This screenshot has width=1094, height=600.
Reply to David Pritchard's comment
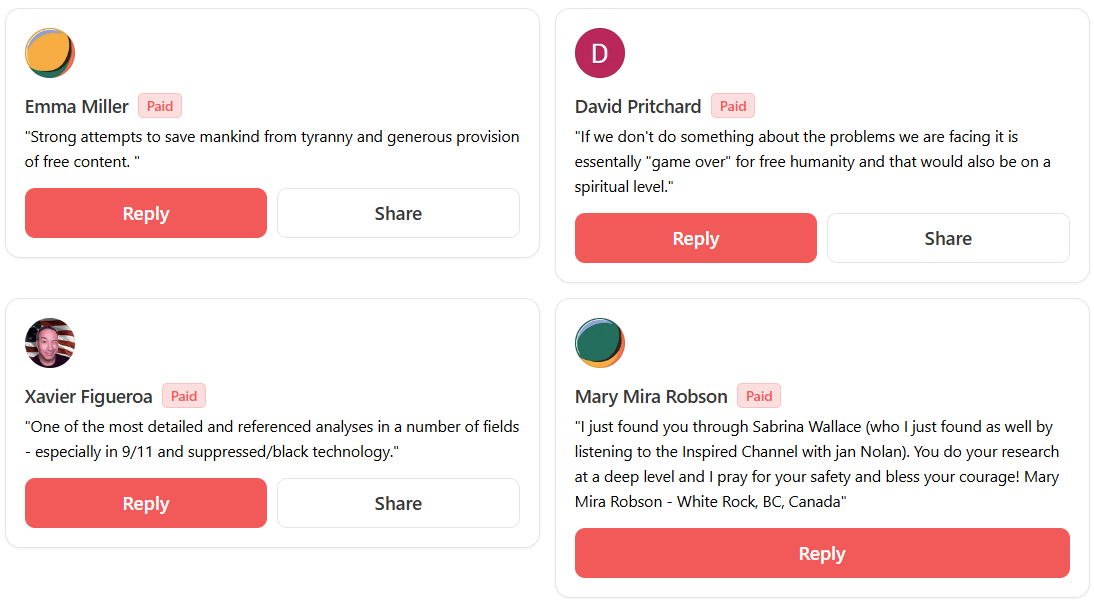click(696, 238)
